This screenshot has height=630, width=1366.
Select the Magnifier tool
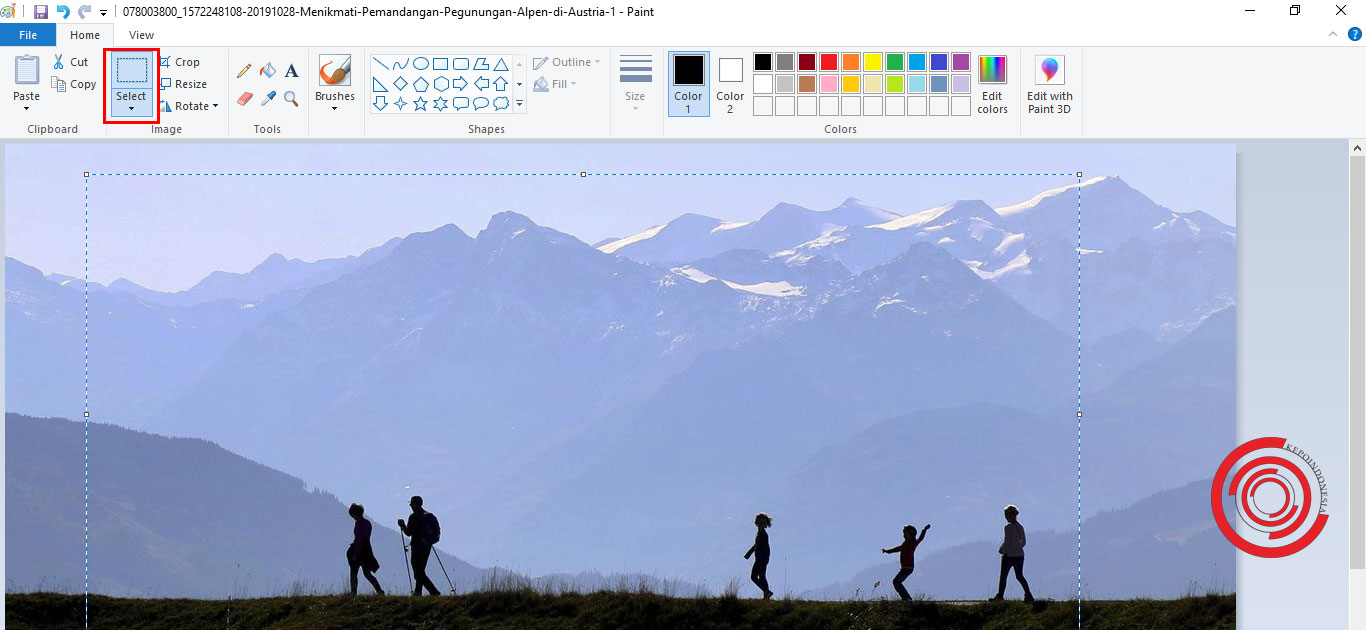point(290,98)
